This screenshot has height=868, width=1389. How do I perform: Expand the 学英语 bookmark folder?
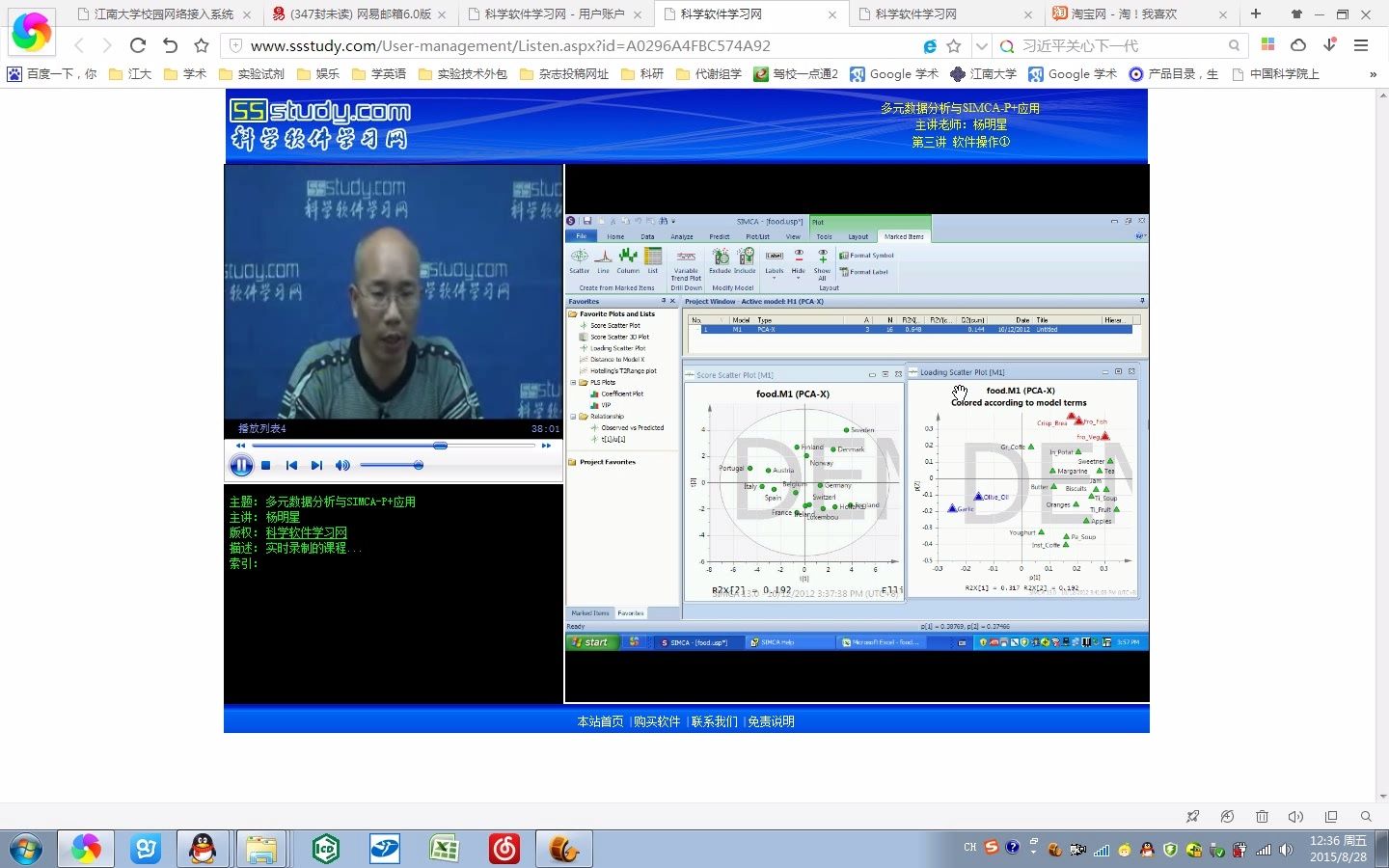(379, 73)
